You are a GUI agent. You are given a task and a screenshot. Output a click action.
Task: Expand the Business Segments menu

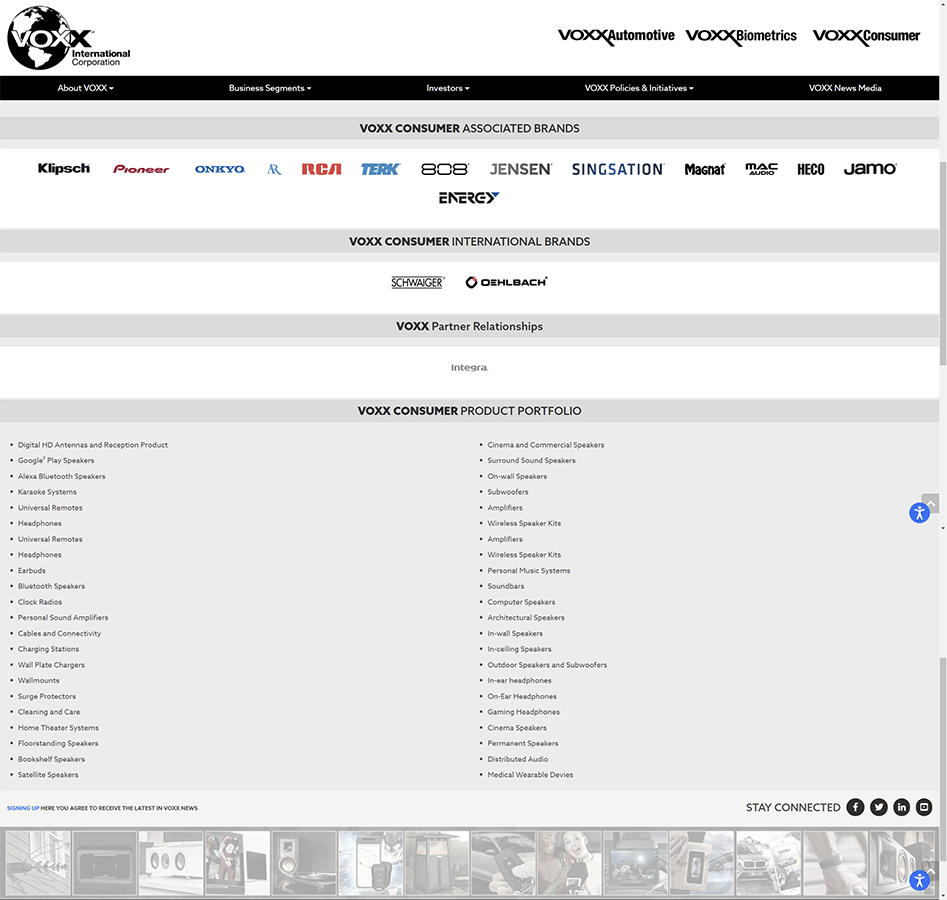270,88
